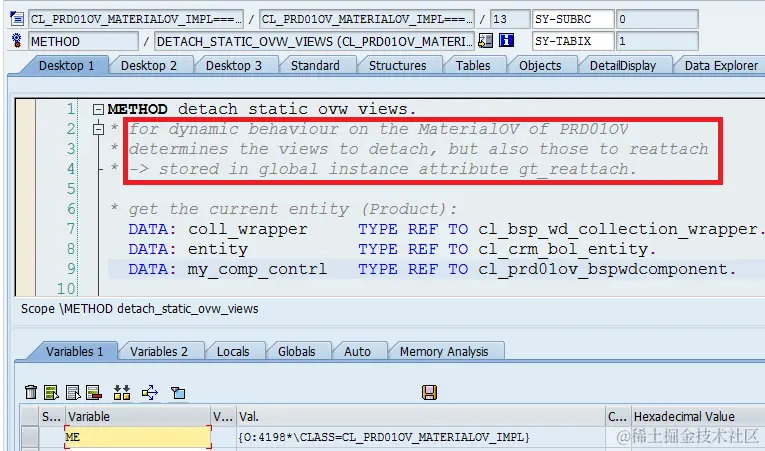Click the second variables toolbar icon (green list)

51,392
